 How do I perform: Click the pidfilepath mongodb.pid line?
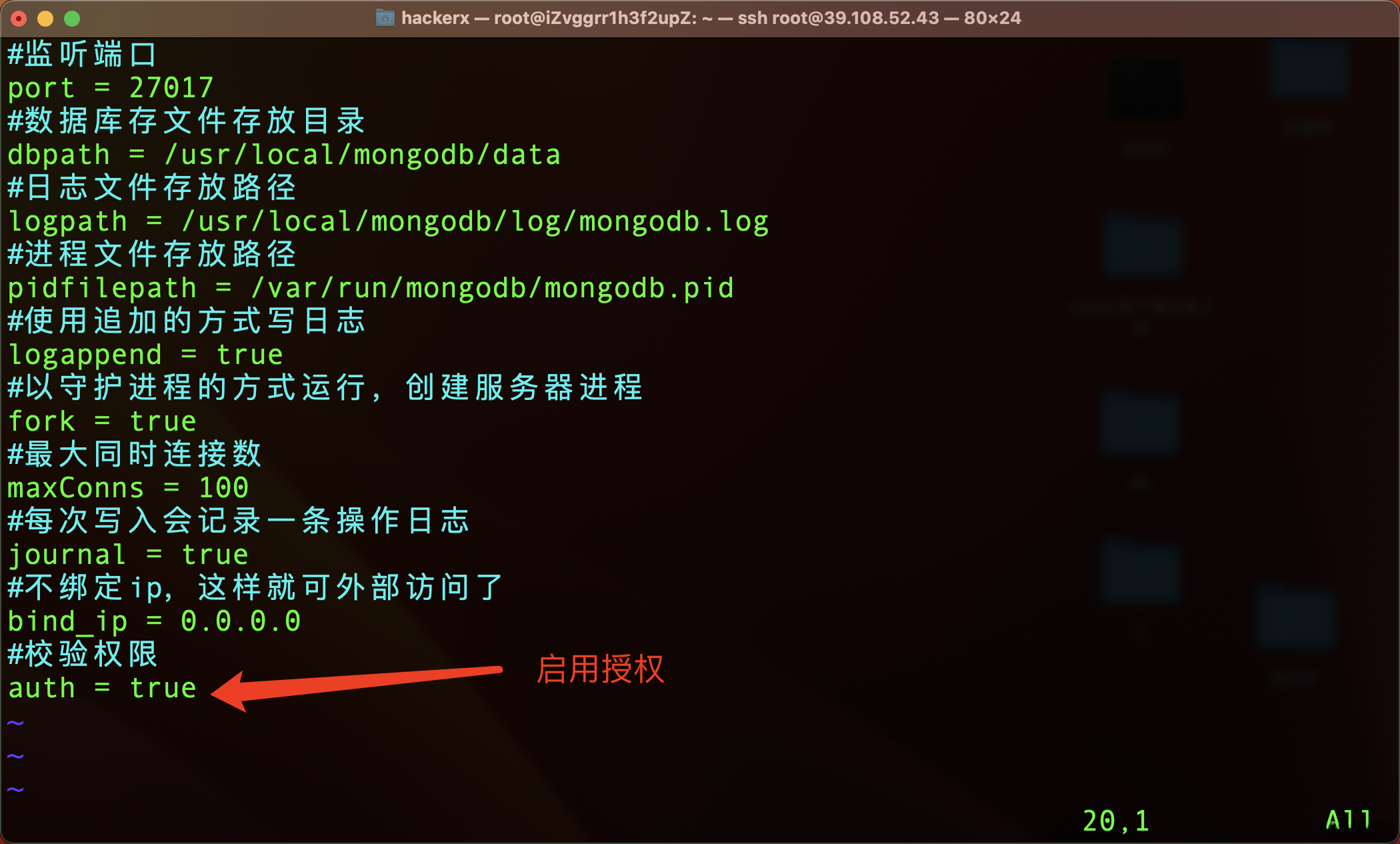click(x=371, y=288)
